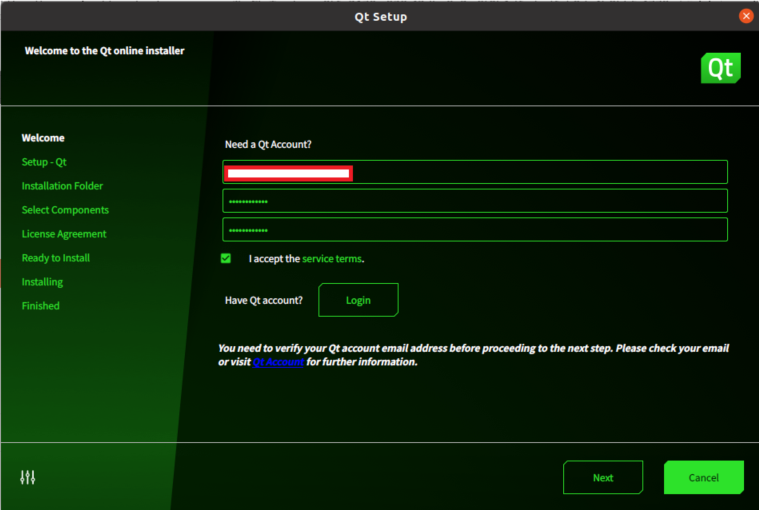This screenshot has width=759, height=510.
Task: Click the Login button
Action: [358, 300]
